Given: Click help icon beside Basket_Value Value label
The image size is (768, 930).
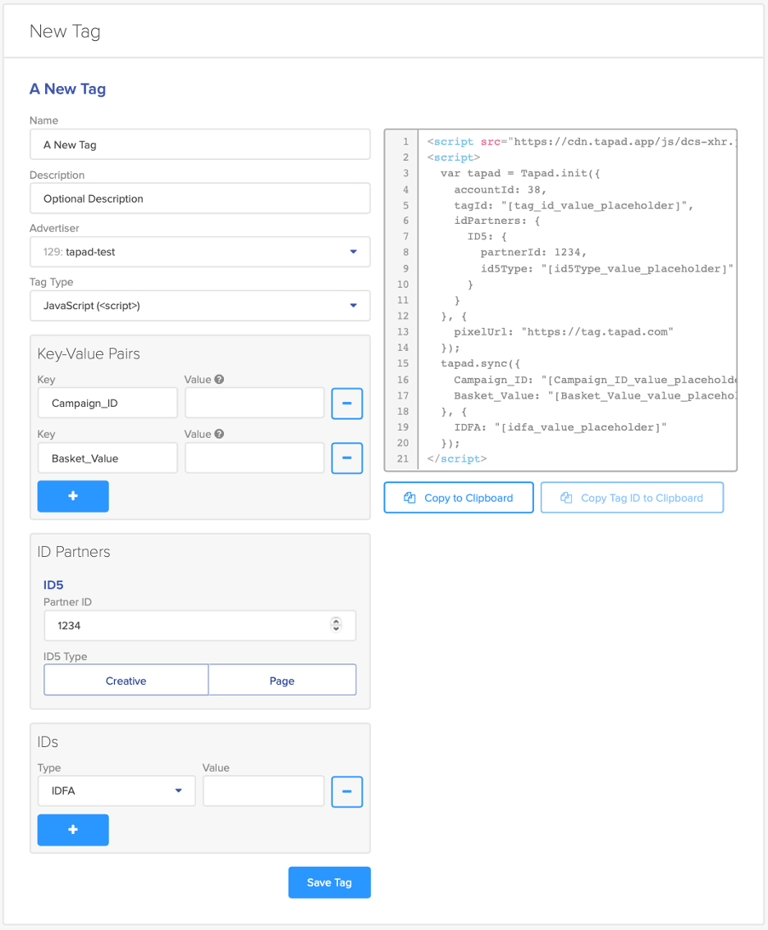Looking at the screenshot, I should (x=219, y=434).
